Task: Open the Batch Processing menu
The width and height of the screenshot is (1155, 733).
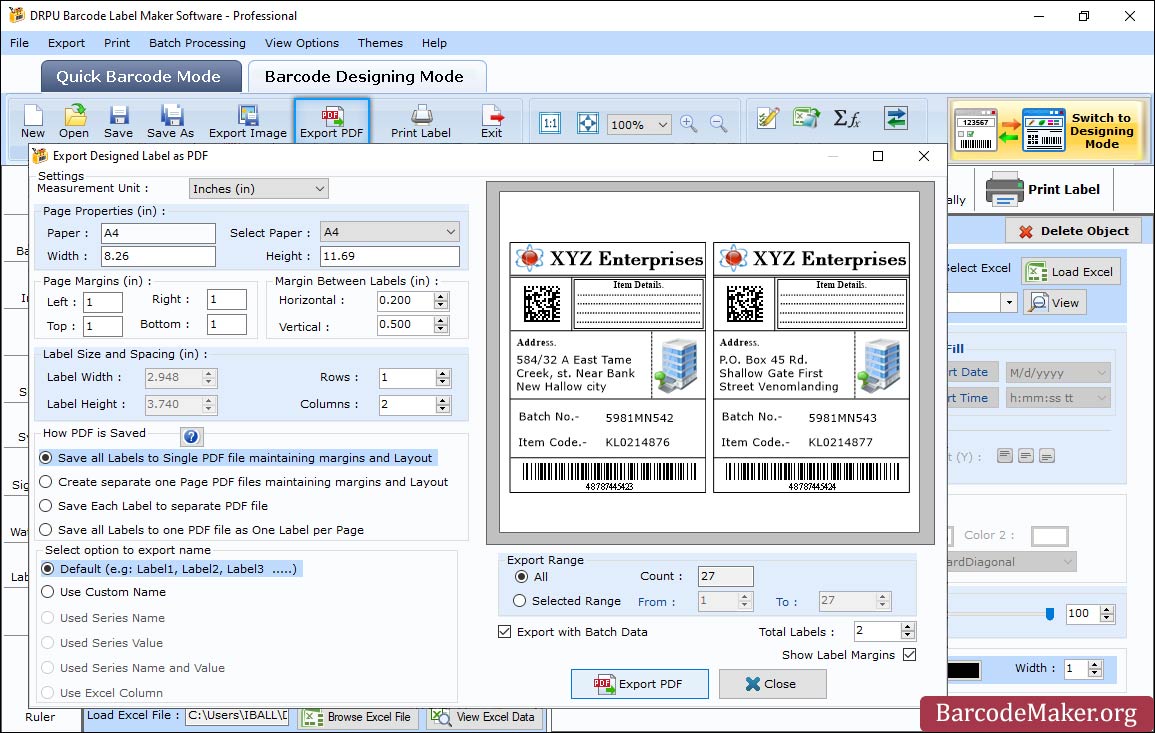Action: pyautogui.click(x=197, y=43)
